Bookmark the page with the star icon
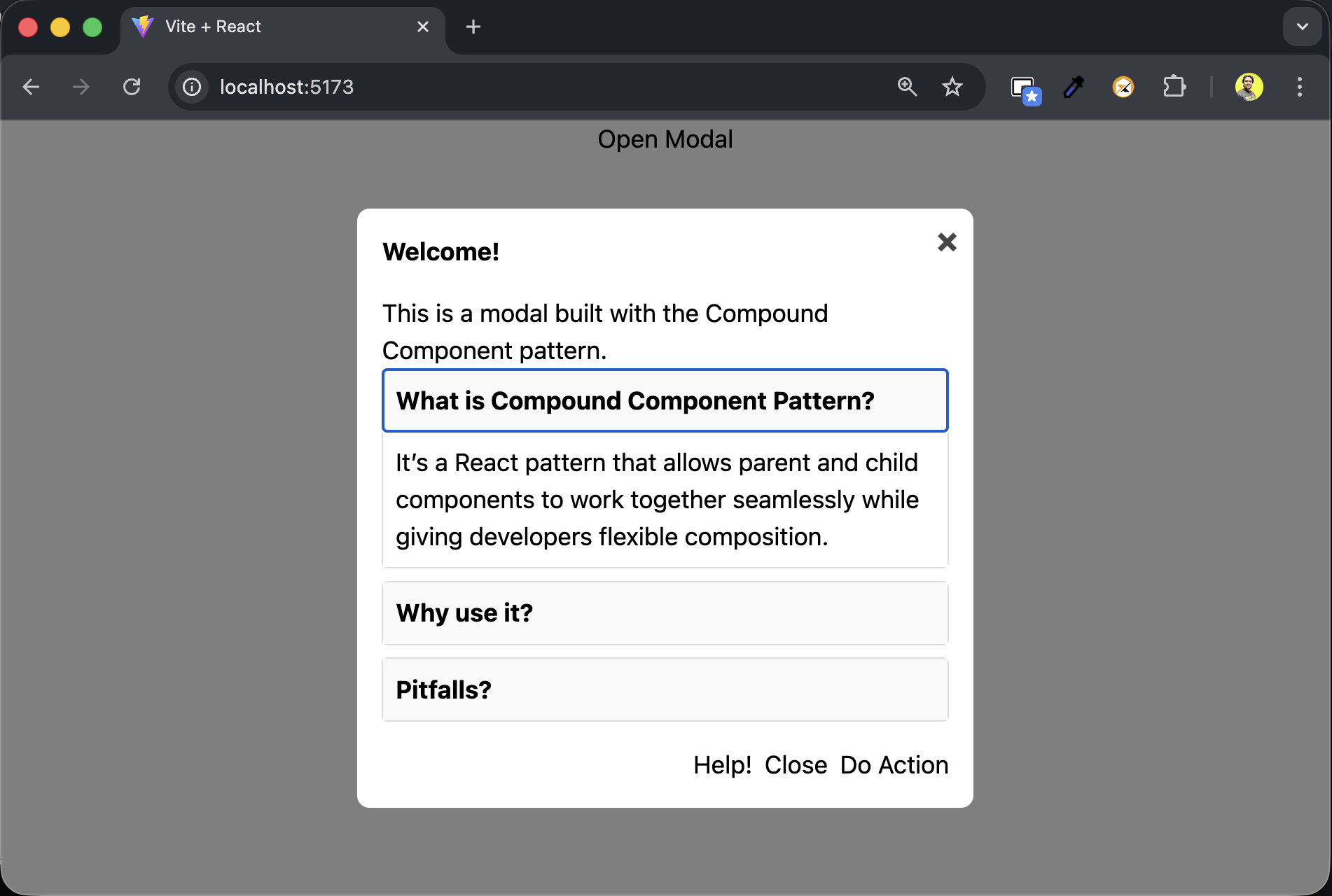The width and height of the screenshot is (1332, 896). 952,87
